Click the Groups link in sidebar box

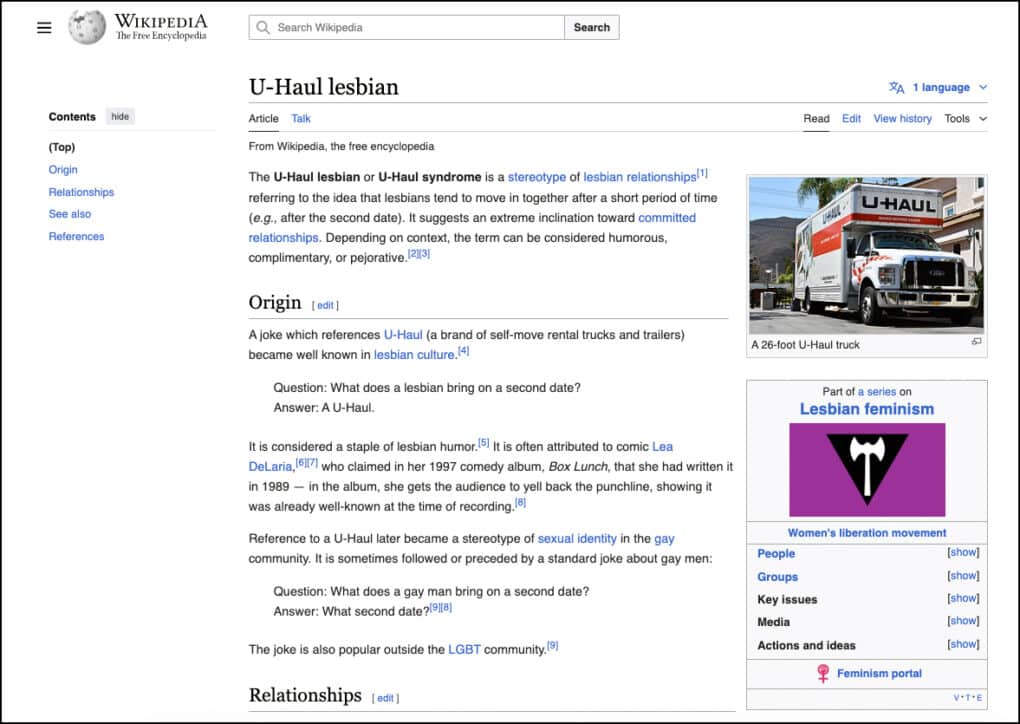coord(777,576)
